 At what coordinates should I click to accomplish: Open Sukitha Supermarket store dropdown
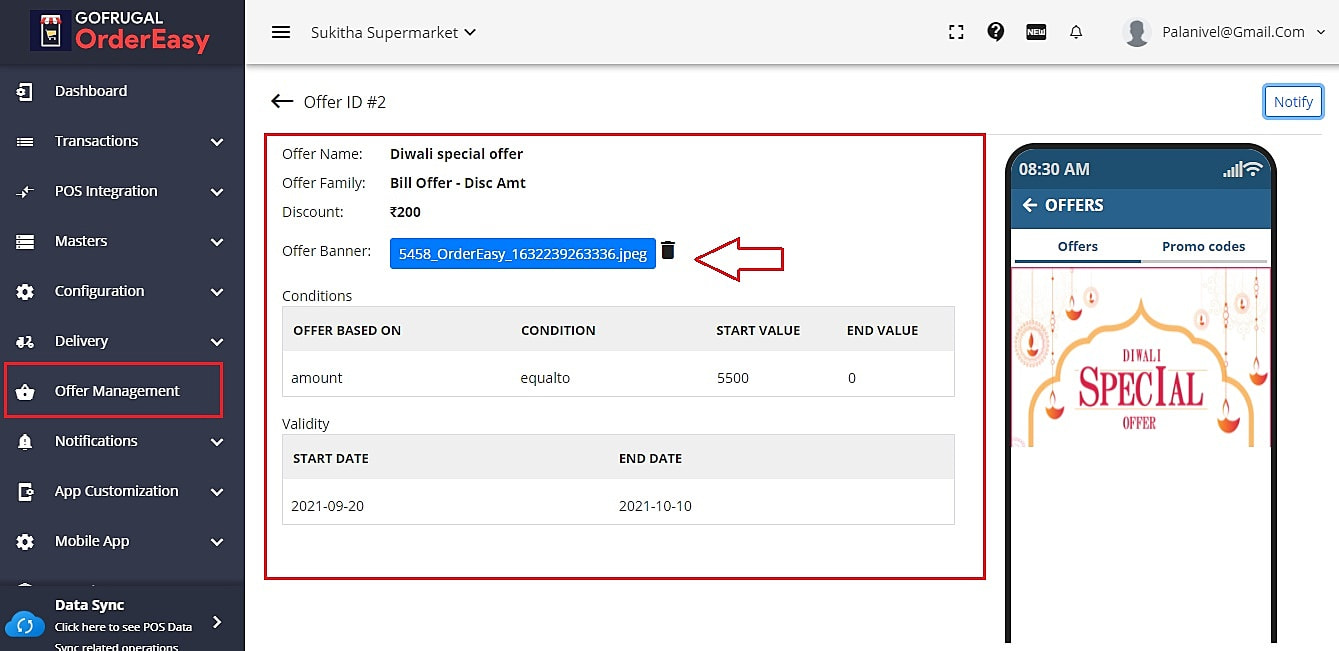[393, 32]
